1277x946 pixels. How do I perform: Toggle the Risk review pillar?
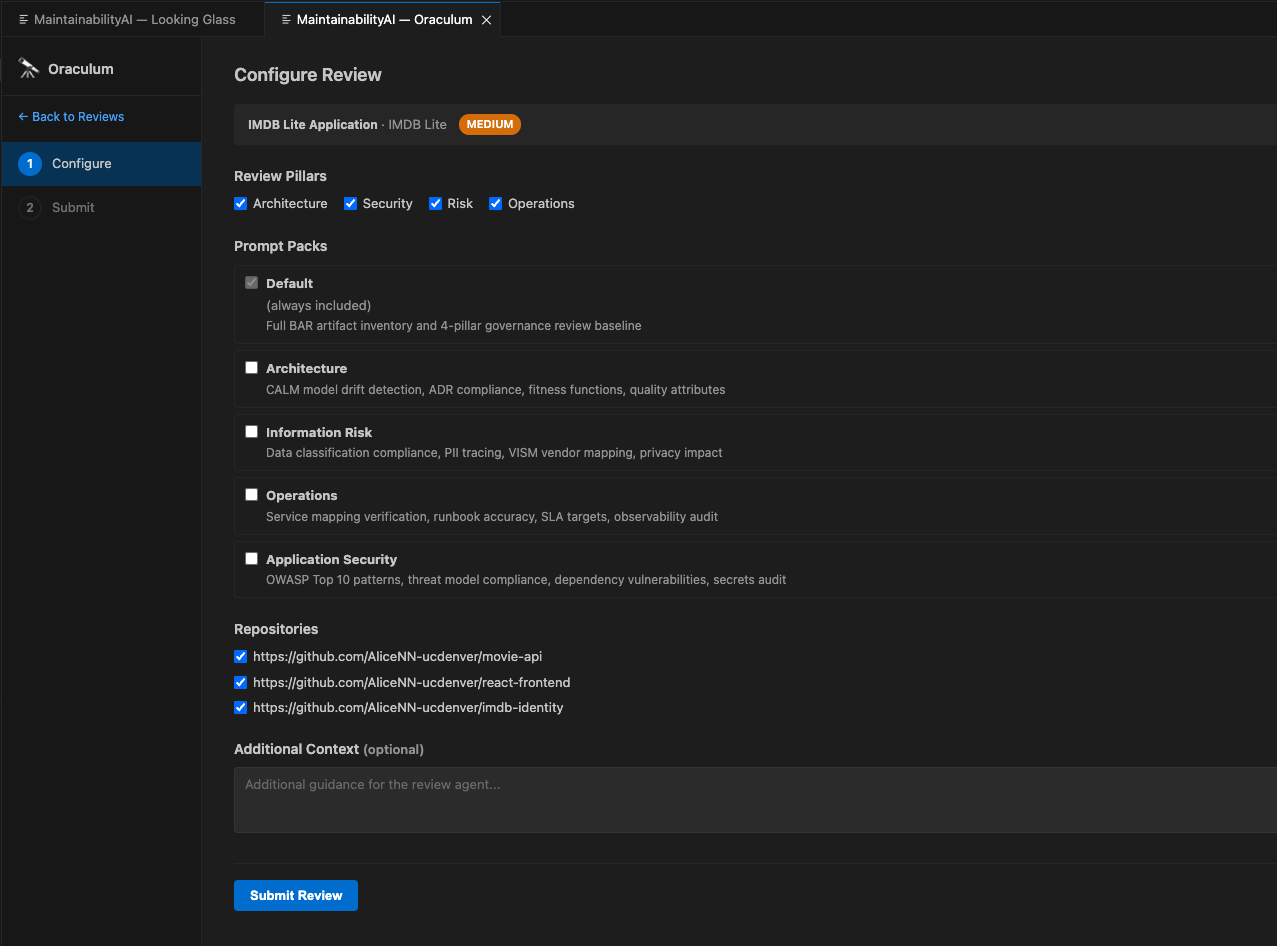click(435, 203)
